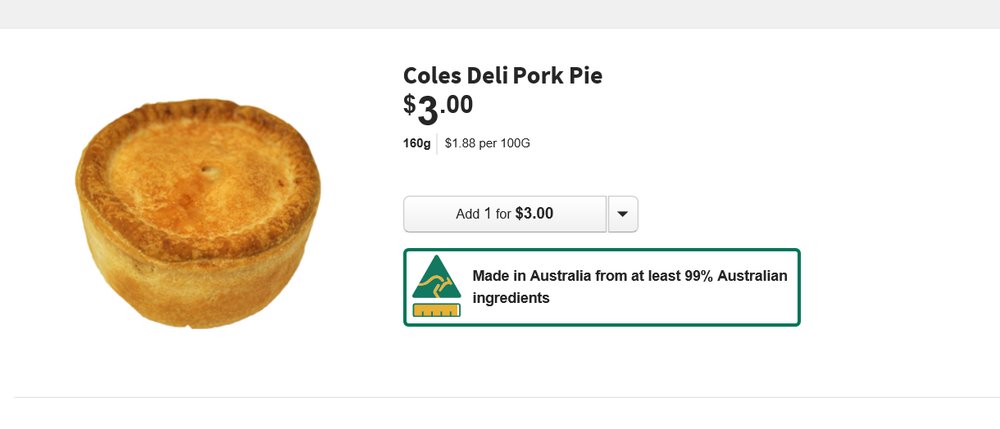Click the cents portion of the price
This screenshot has height=429, width=1000.
460,102
